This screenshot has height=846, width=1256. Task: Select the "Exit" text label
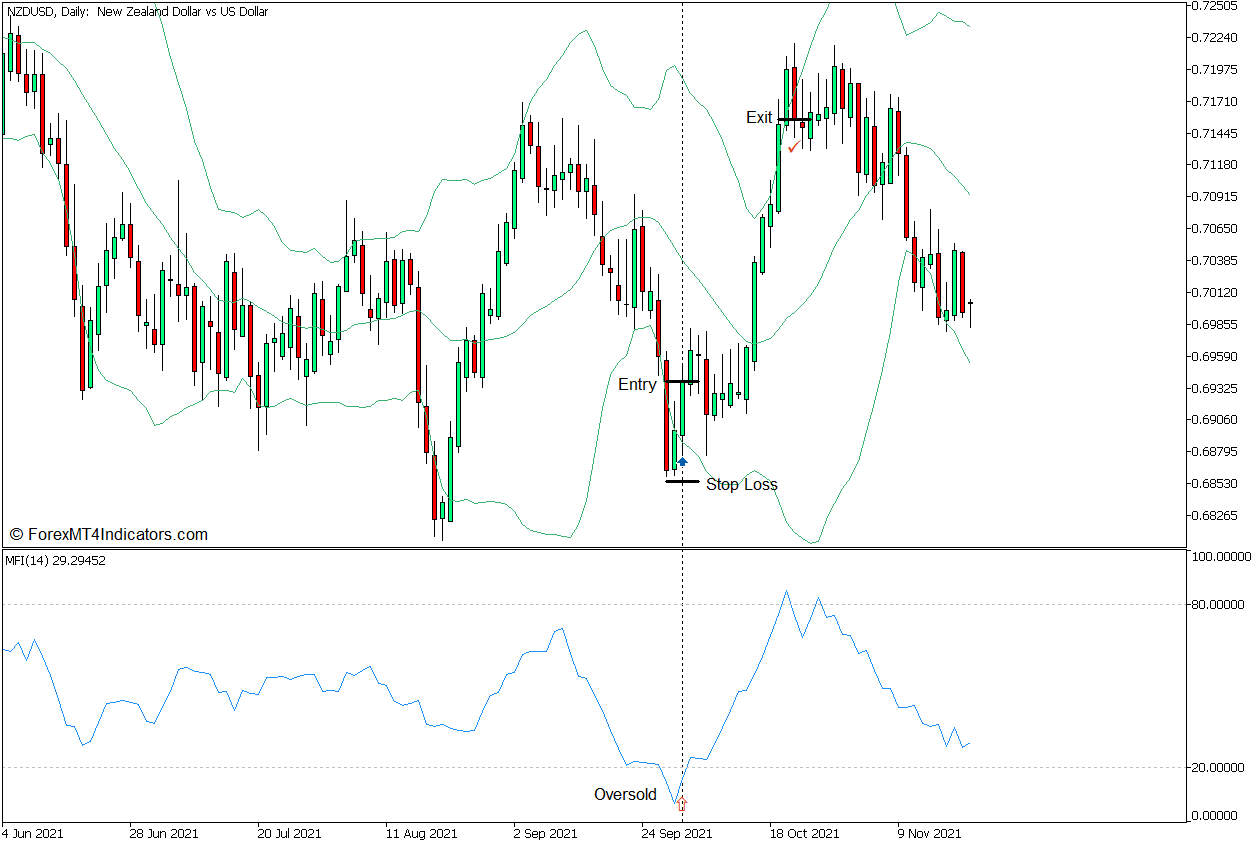(x=759, y=118)
